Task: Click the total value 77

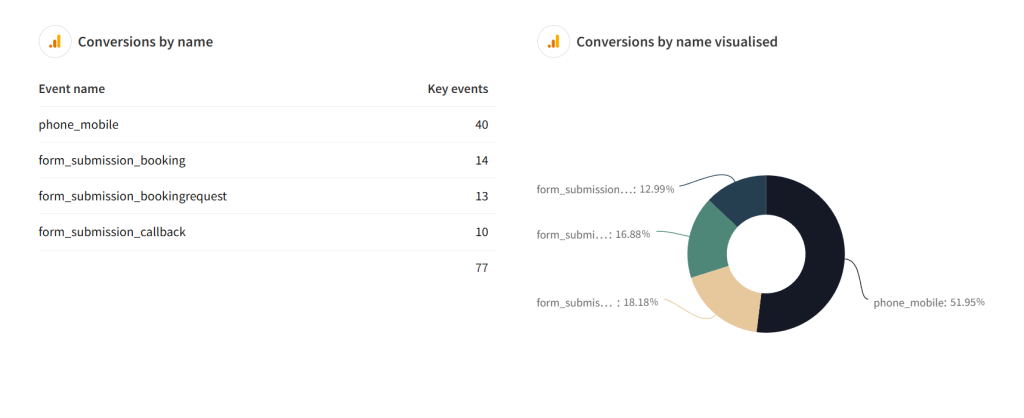Action: [x=481, y=268]
